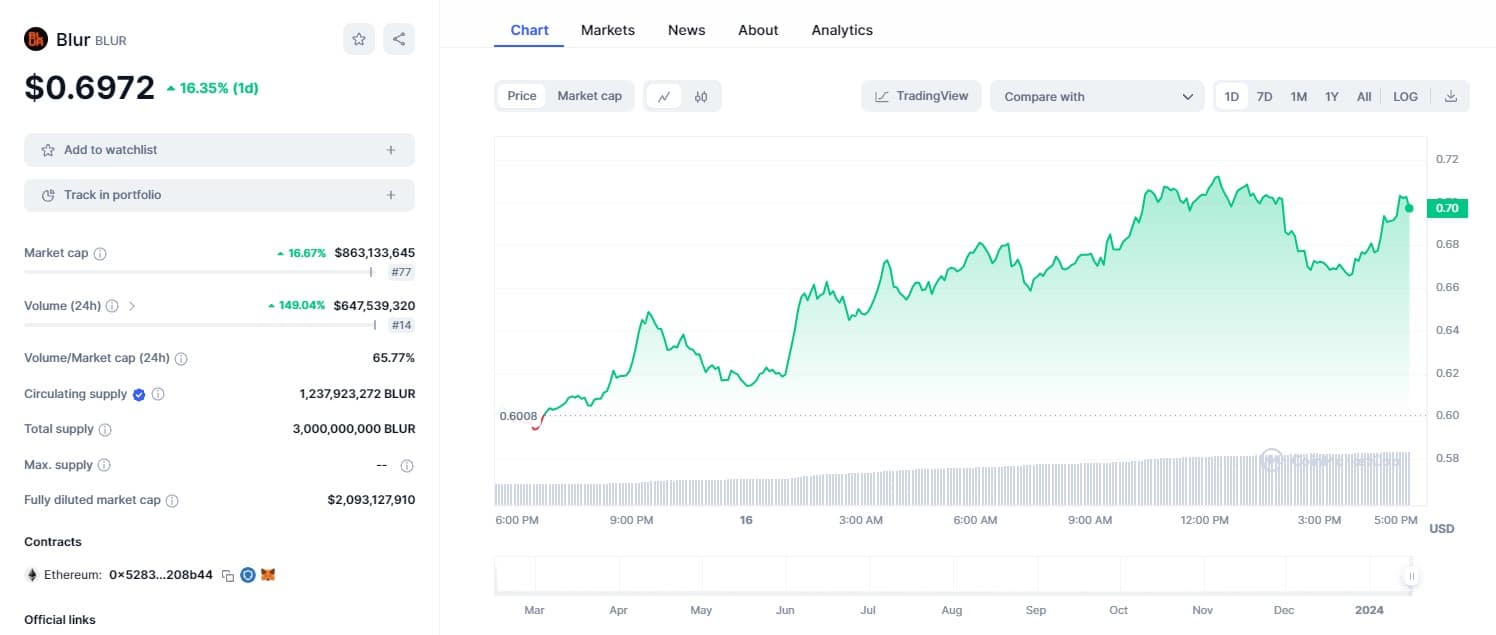The image size is (1496, 635).
Task: Expand the Volume (24h) chevron
Action: [x=132, y=306]
